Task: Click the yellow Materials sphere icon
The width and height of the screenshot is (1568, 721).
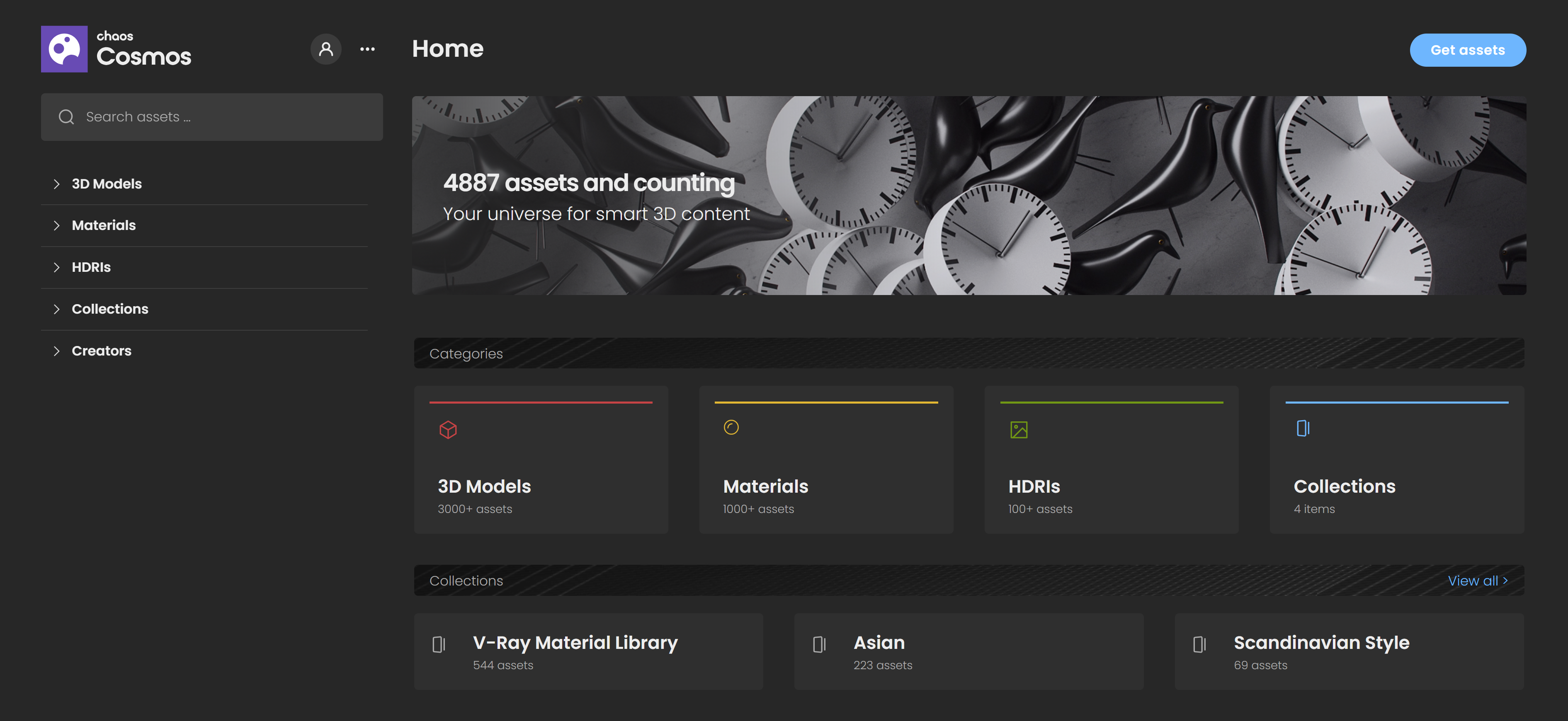Action: (731, 428)
